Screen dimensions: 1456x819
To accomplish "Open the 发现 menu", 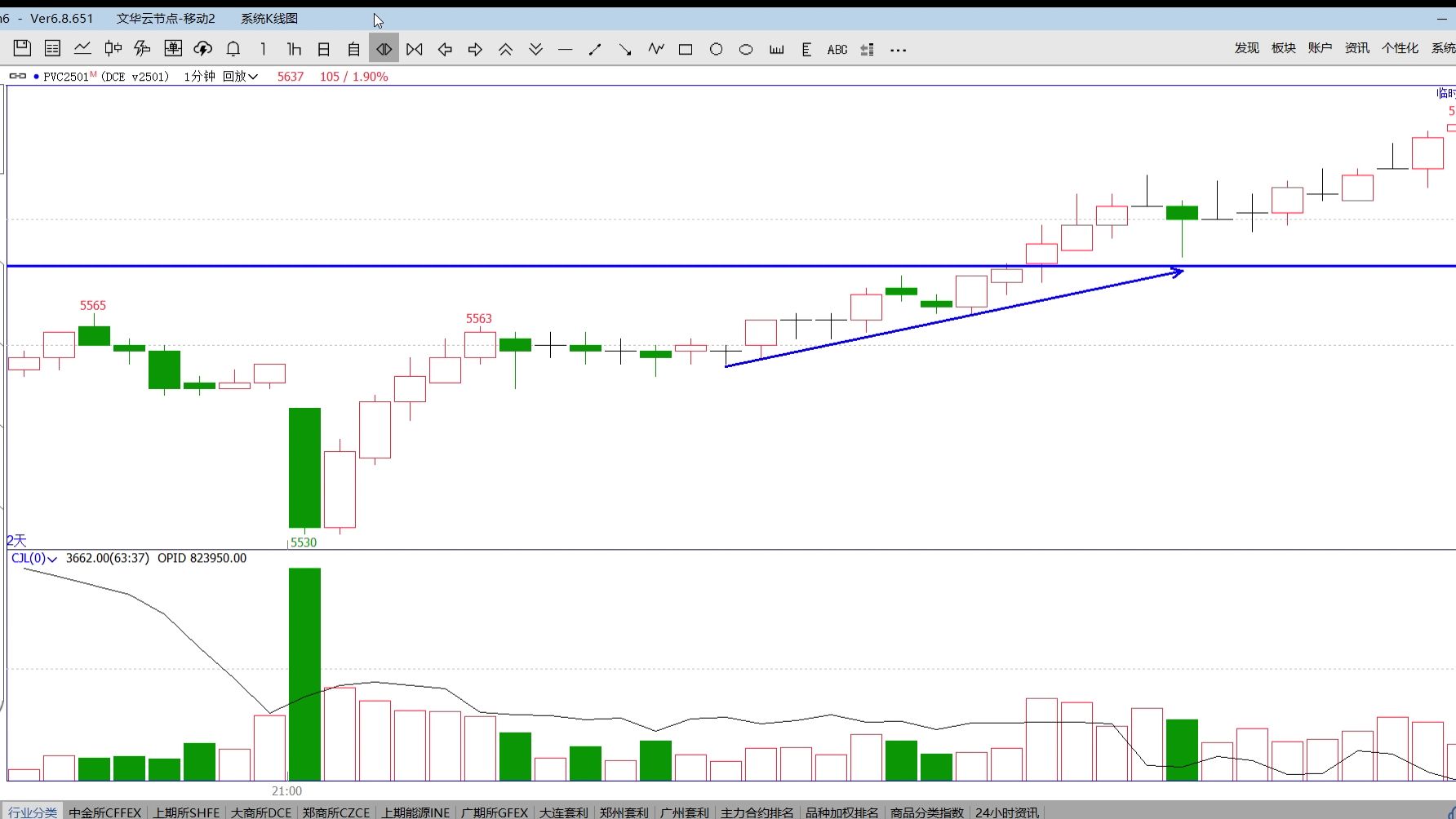I will point(1246,48).
